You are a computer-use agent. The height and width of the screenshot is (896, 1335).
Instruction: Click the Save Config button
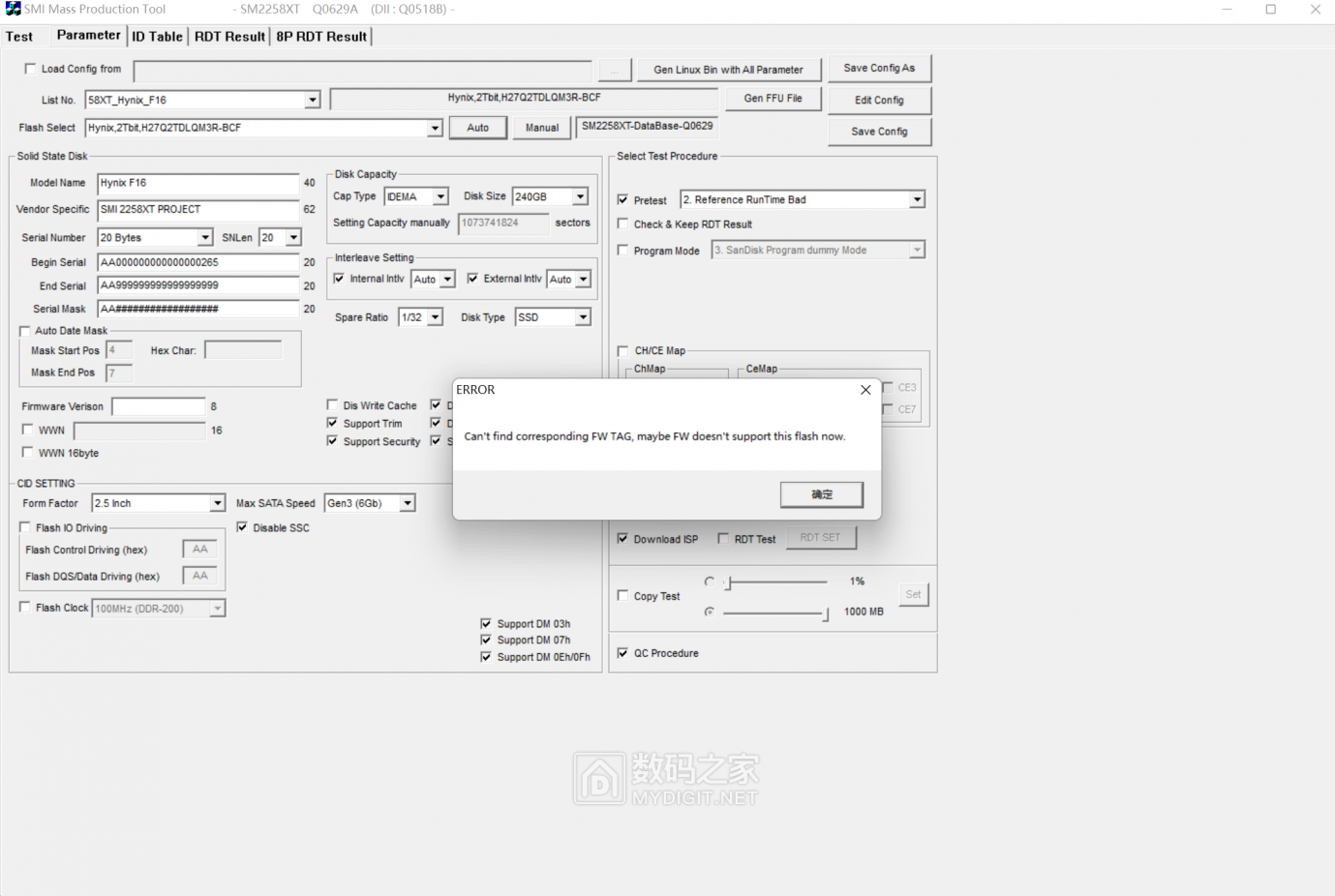879,132
